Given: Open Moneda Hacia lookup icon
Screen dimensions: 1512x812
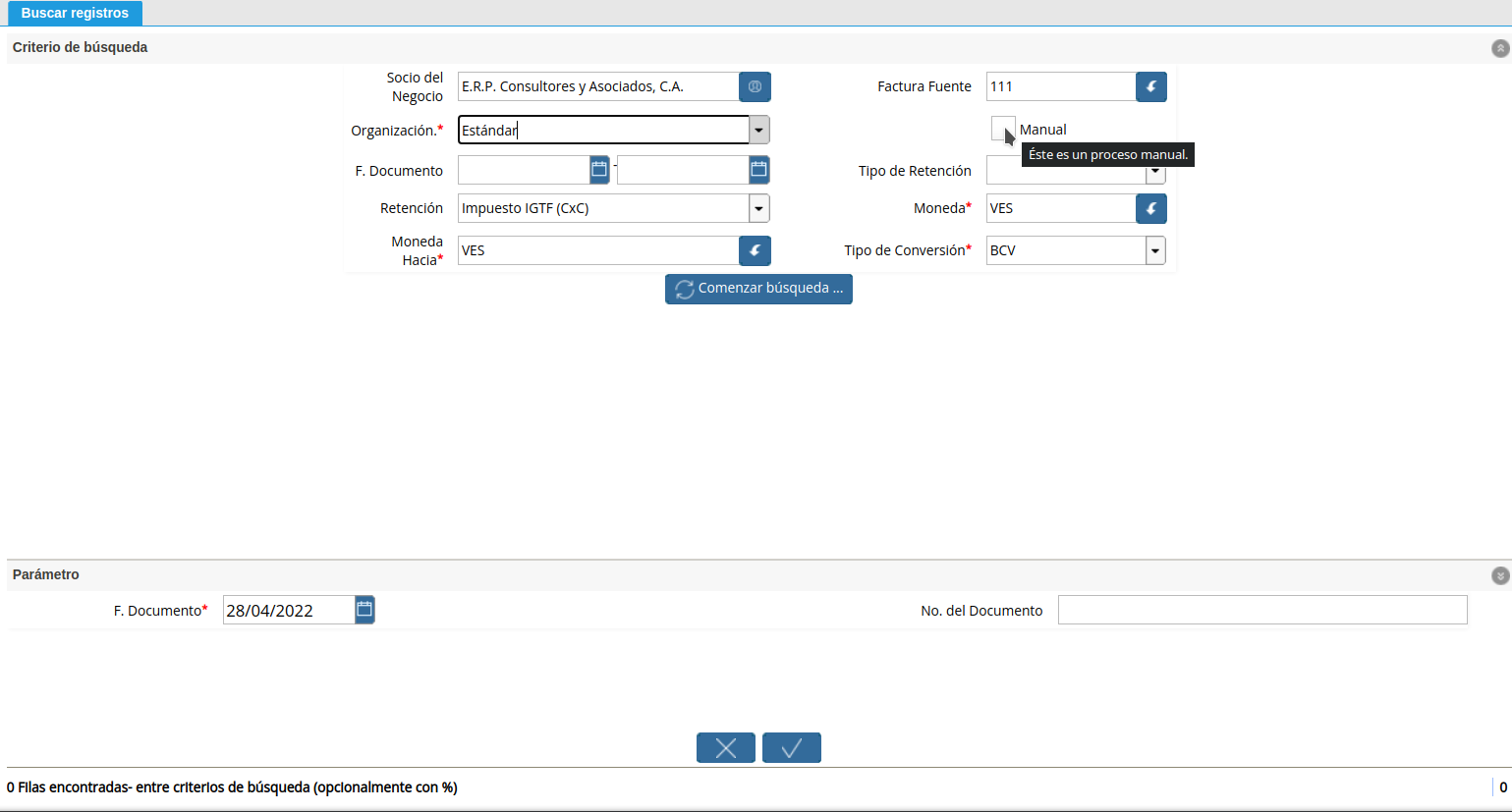Looking at the screenshot, I should point(755,250).
